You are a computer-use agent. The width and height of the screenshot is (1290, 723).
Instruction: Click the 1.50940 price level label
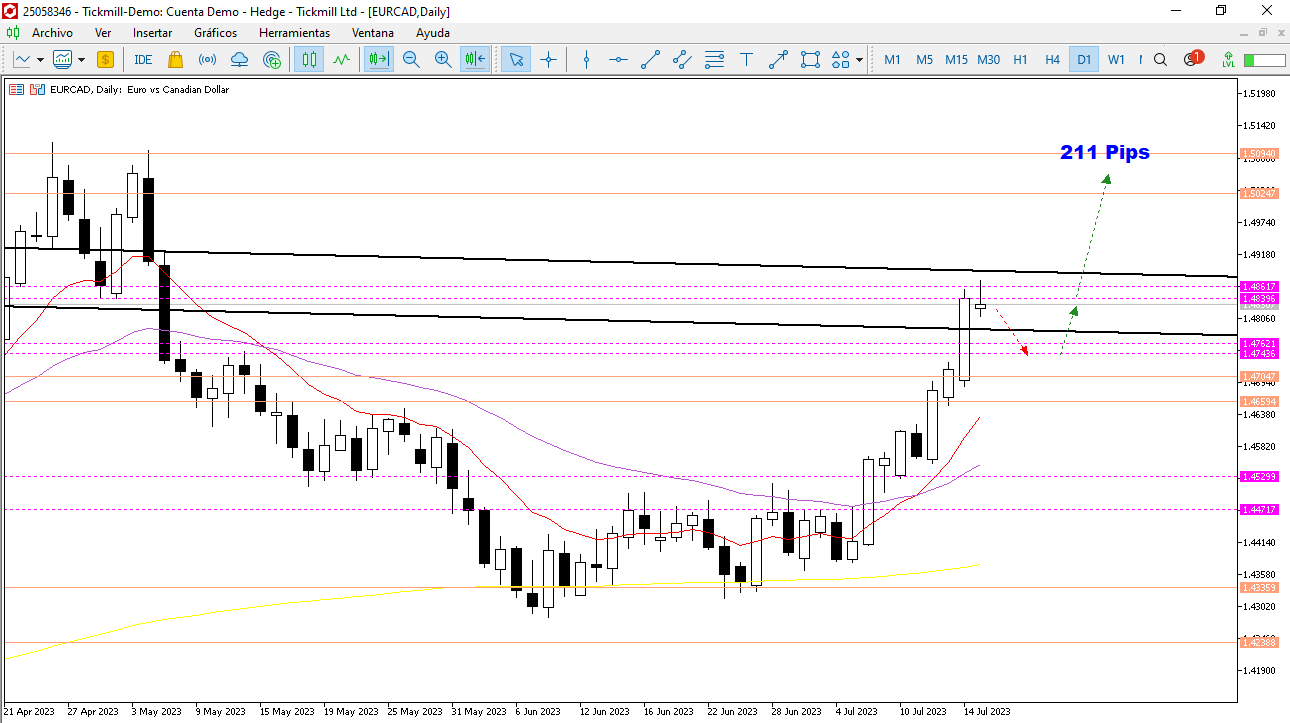coord(1259,154)
